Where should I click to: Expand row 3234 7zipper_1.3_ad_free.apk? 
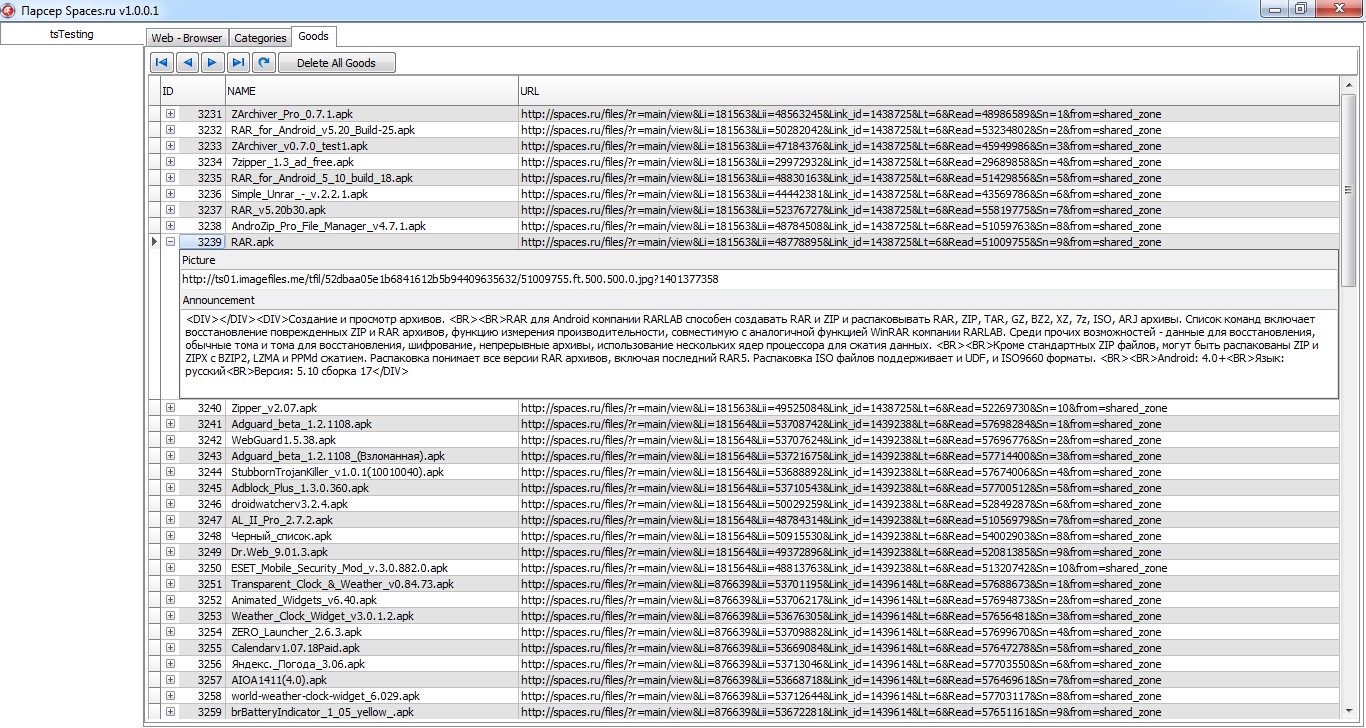click(x=170, y=162)
